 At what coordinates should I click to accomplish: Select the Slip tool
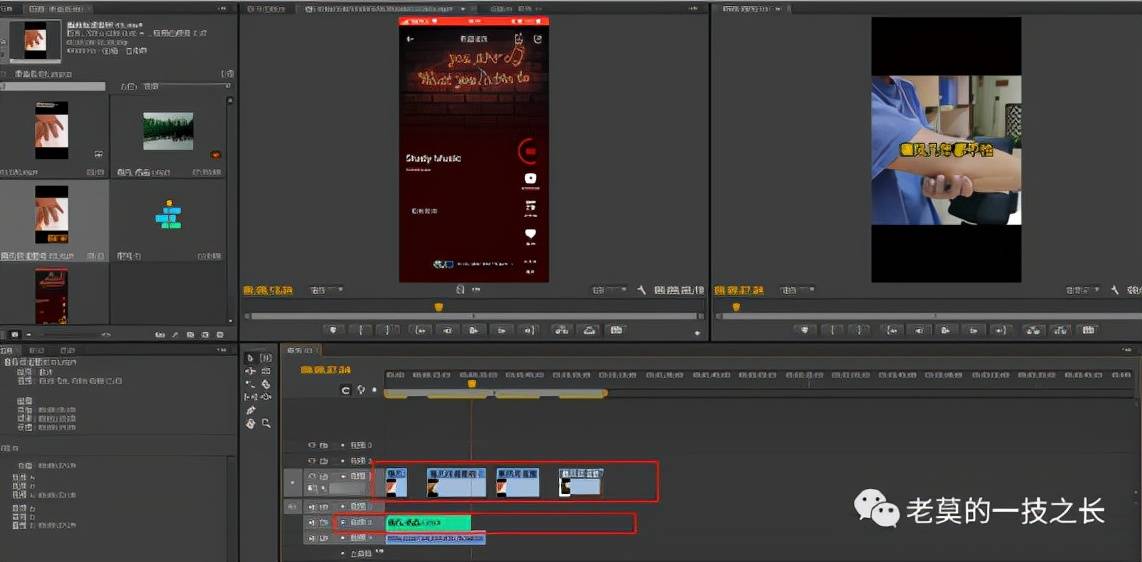pos(250,397)
